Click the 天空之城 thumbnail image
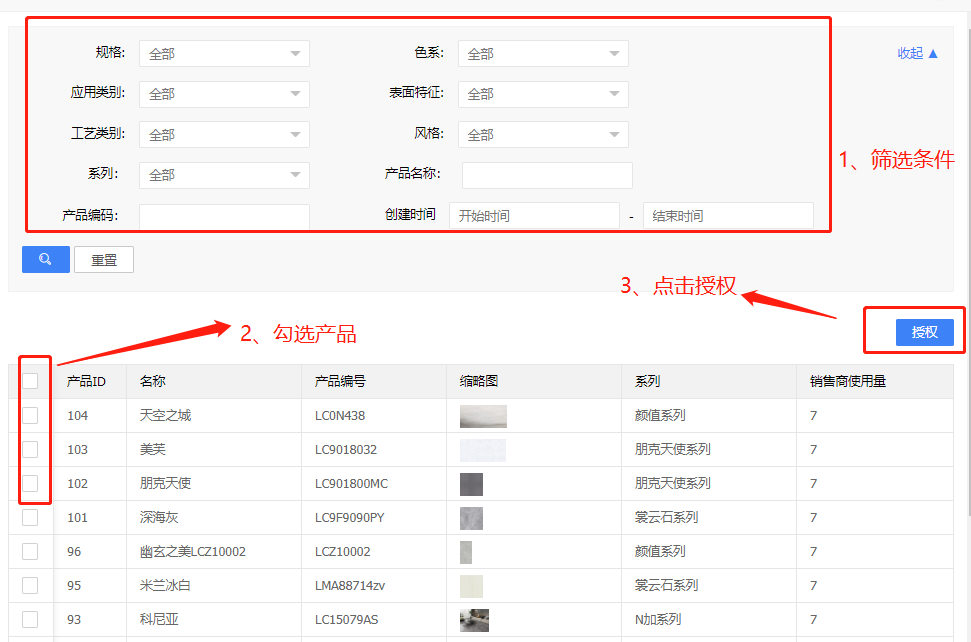Image resolution: width=971 pixels, height=642 pixels. [x=483, y=416]
